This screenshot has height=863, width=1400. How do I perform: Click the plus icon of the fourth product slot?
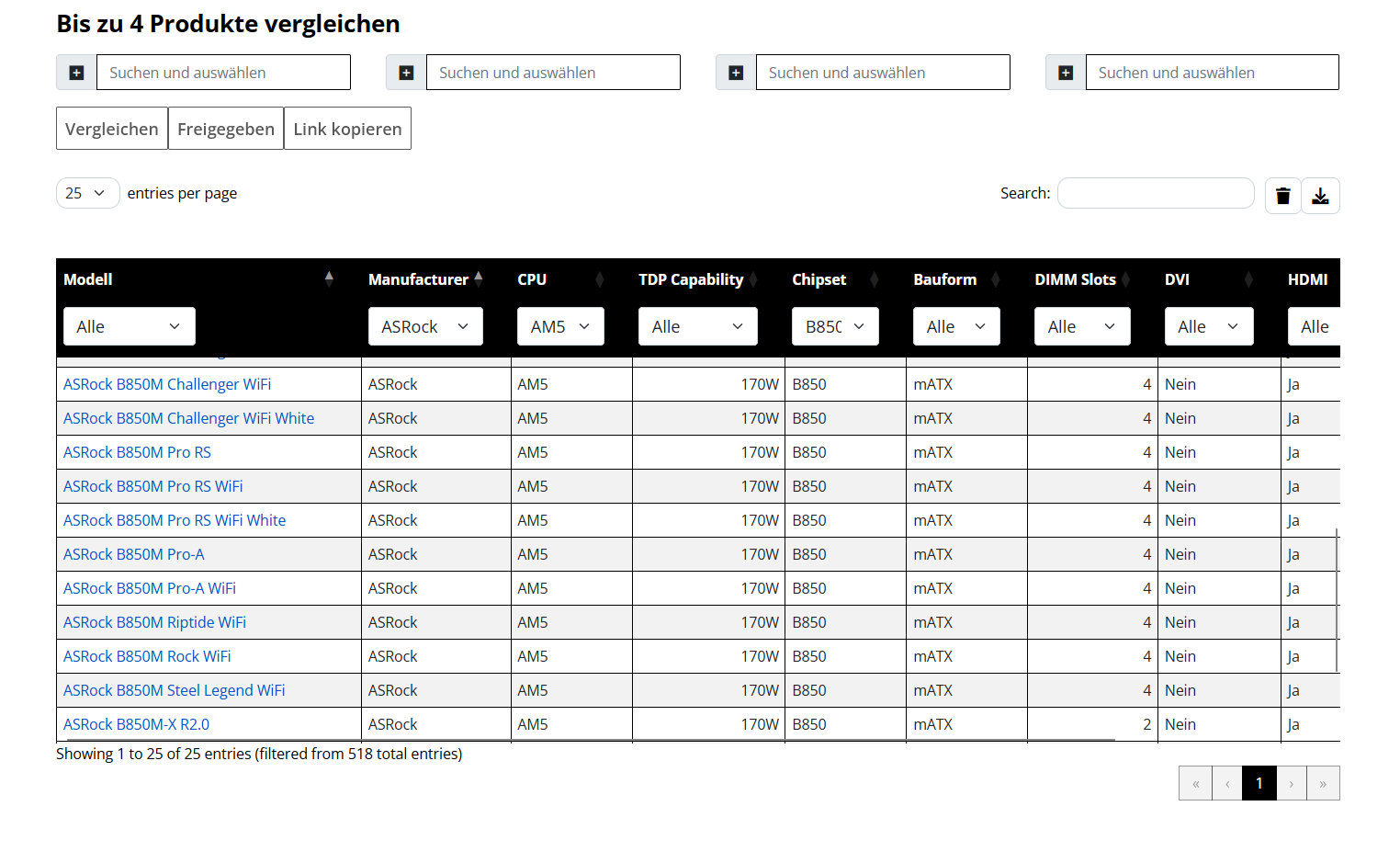click(1066, 73)
